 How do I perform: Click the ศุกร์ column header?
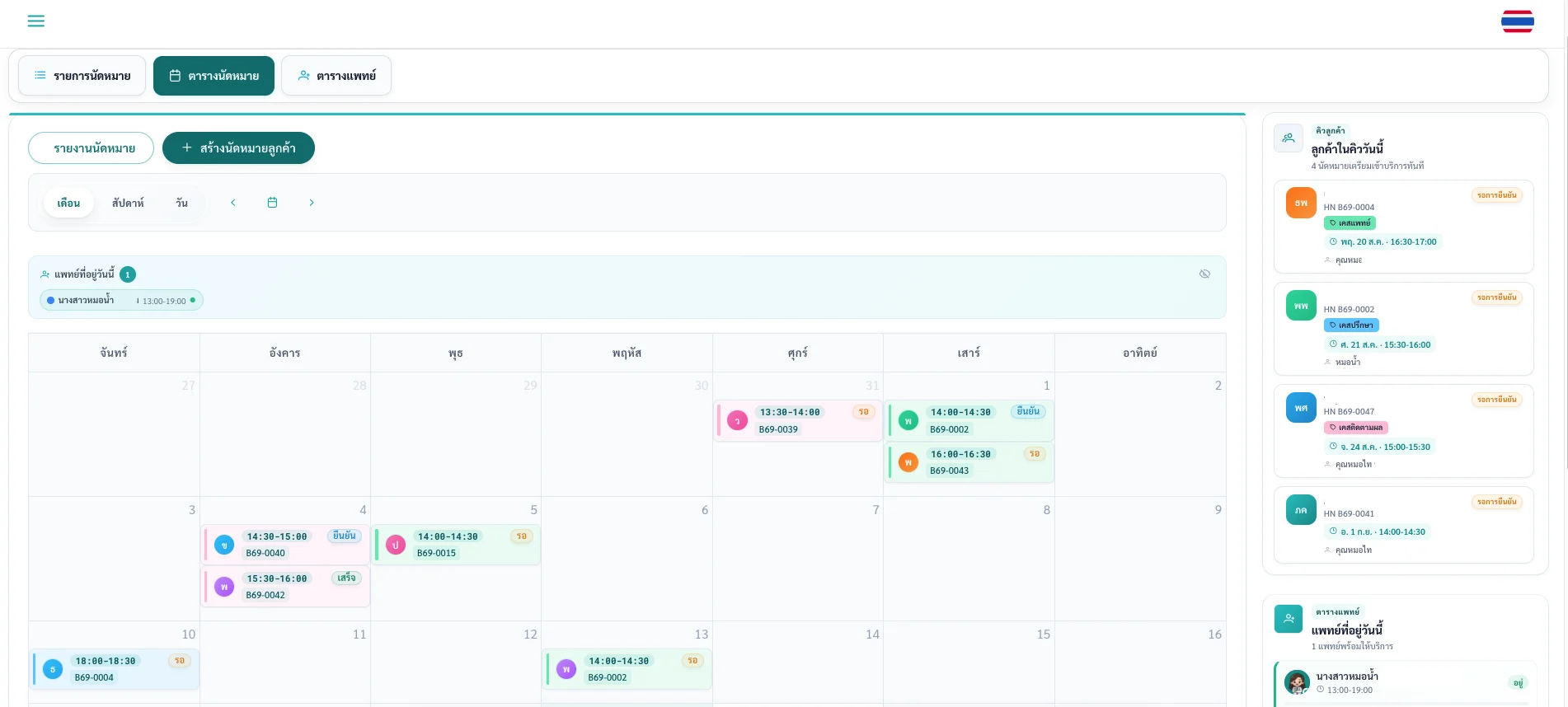[x=798, y=353]
